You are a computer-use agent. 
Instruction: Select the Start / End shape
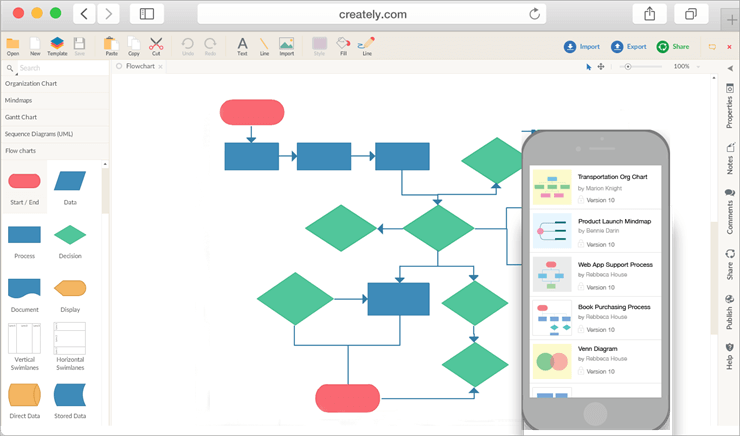pyautogui.click(x=25, y=188)
